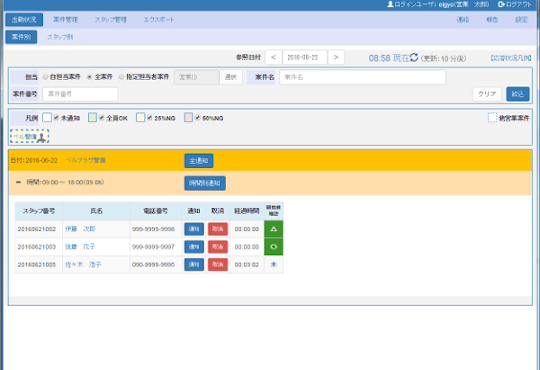Click staff number 20160621003
This screenshot has width=540, height=370.
coord(37,247)
